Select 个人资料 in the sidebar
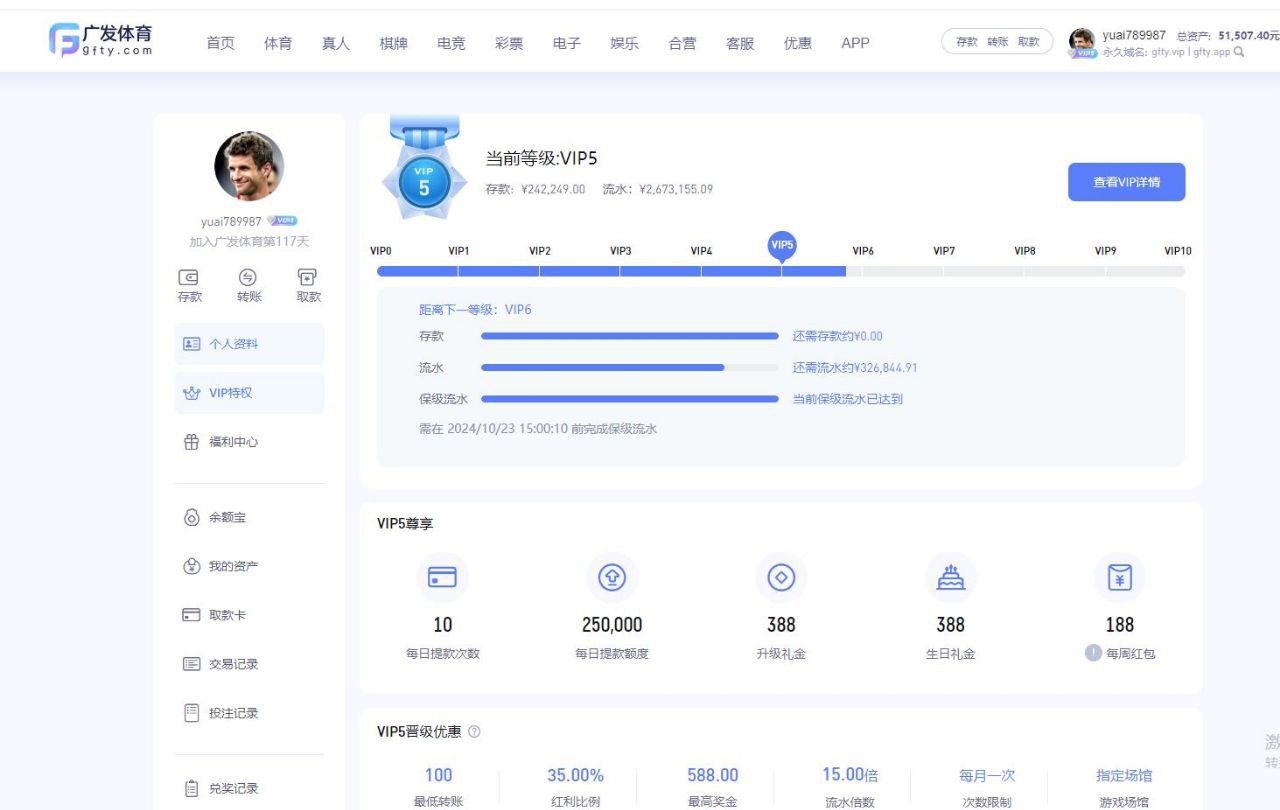The width and height of the screenshot is (1280, 810). coord(232,344)
